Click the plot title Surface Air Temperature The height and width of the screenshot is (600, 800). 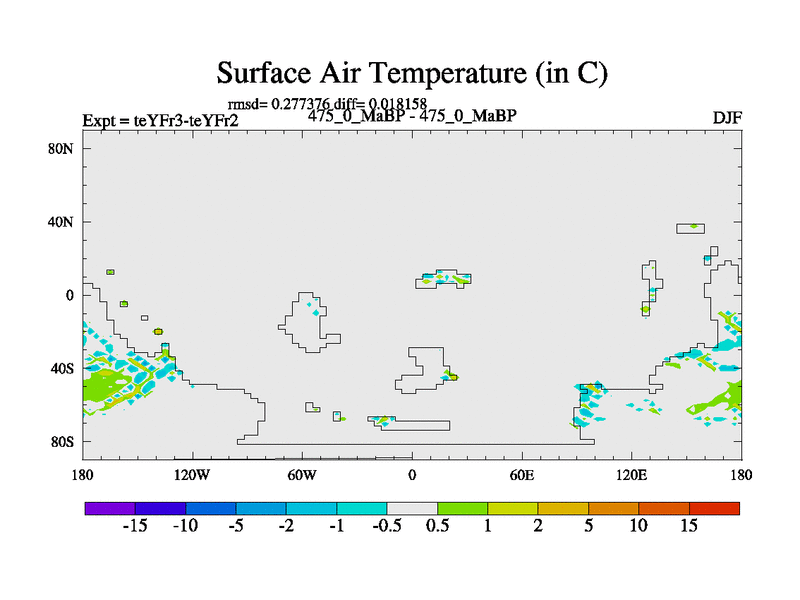pos(412,73)
